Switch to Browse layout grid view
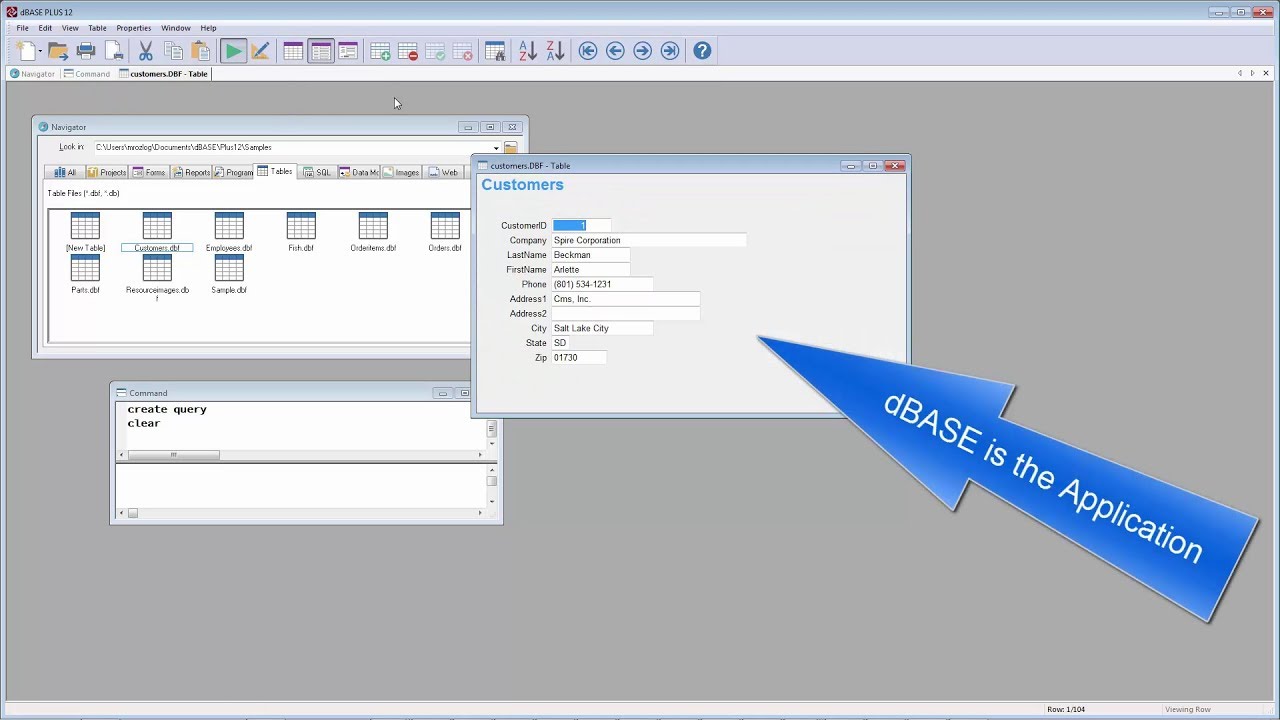The height and width of the screenshot is (720, 1280). coord(293,51)
